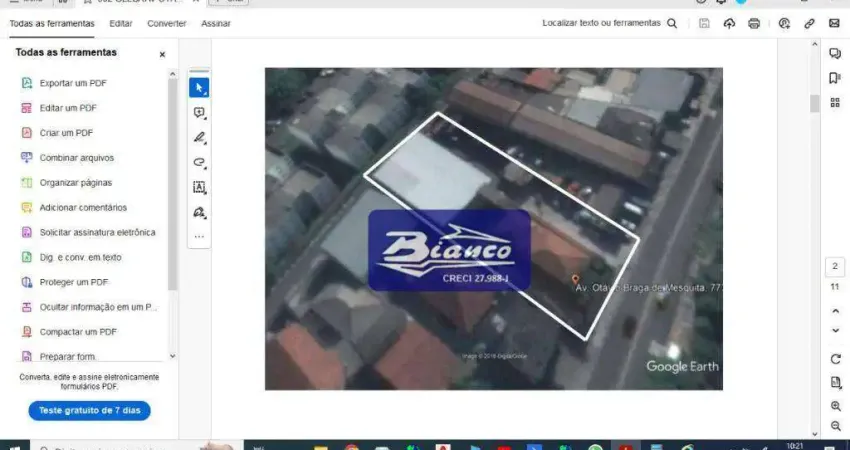Open Exportar um PDF tool
Image resolution: width=850 pixels, height=450 pixels.
pos(64,83)
